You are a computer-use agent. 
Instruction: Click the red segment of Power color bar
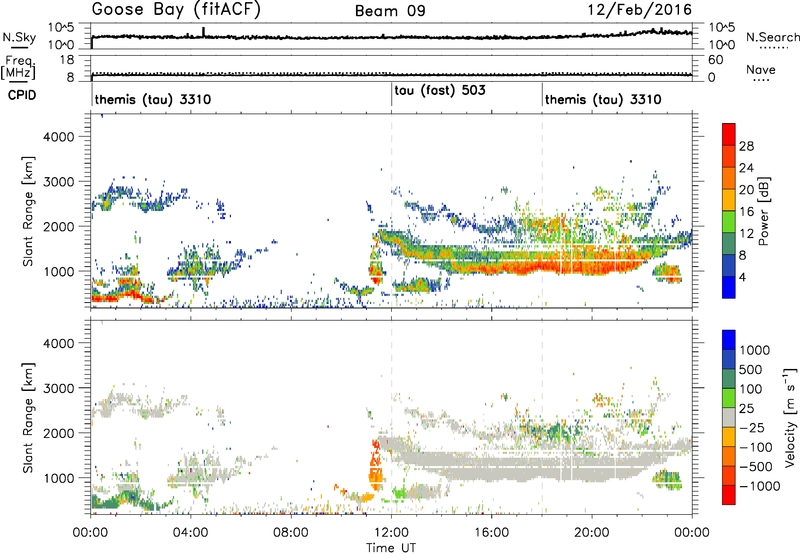pyautogui.click(x=729, y=134)
